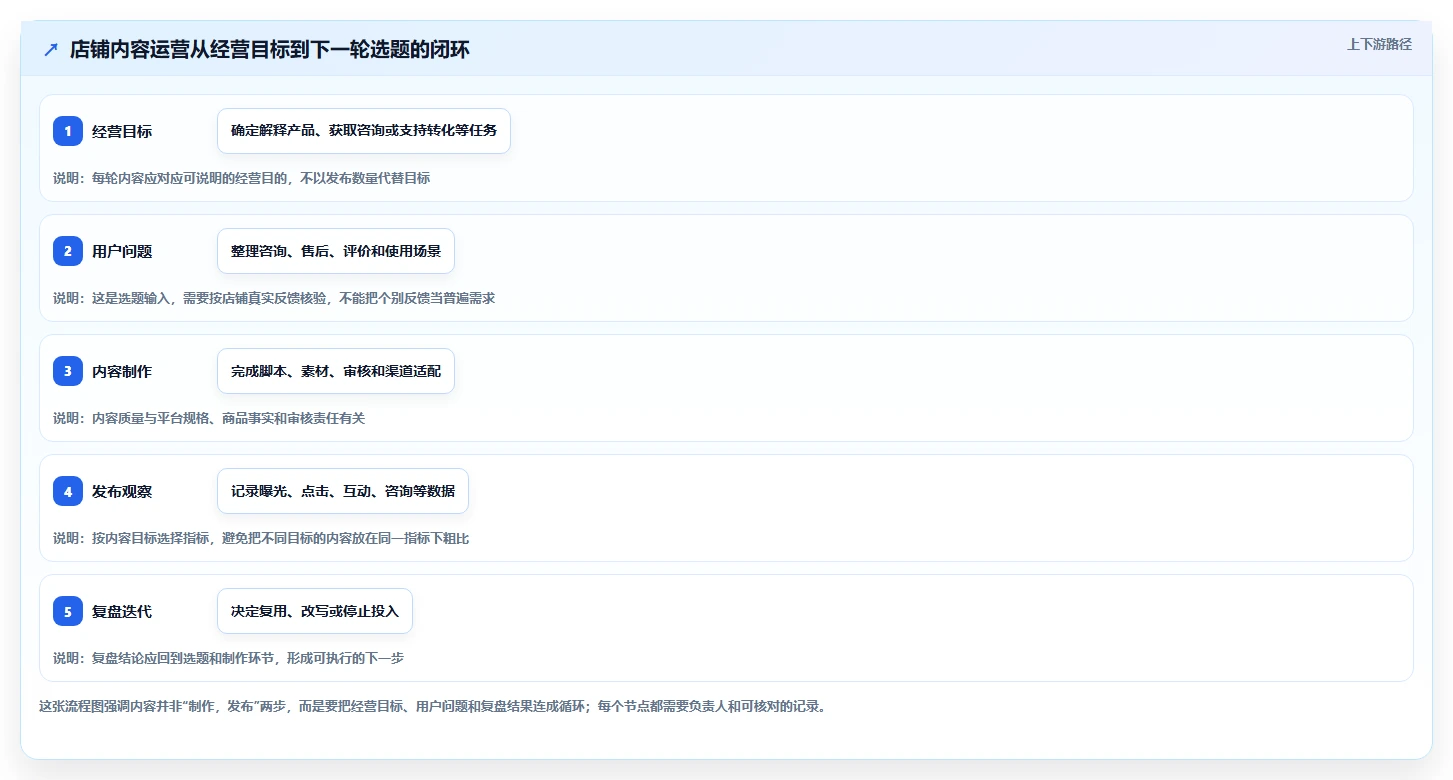Click the 复盘迭代 step label

122,611
